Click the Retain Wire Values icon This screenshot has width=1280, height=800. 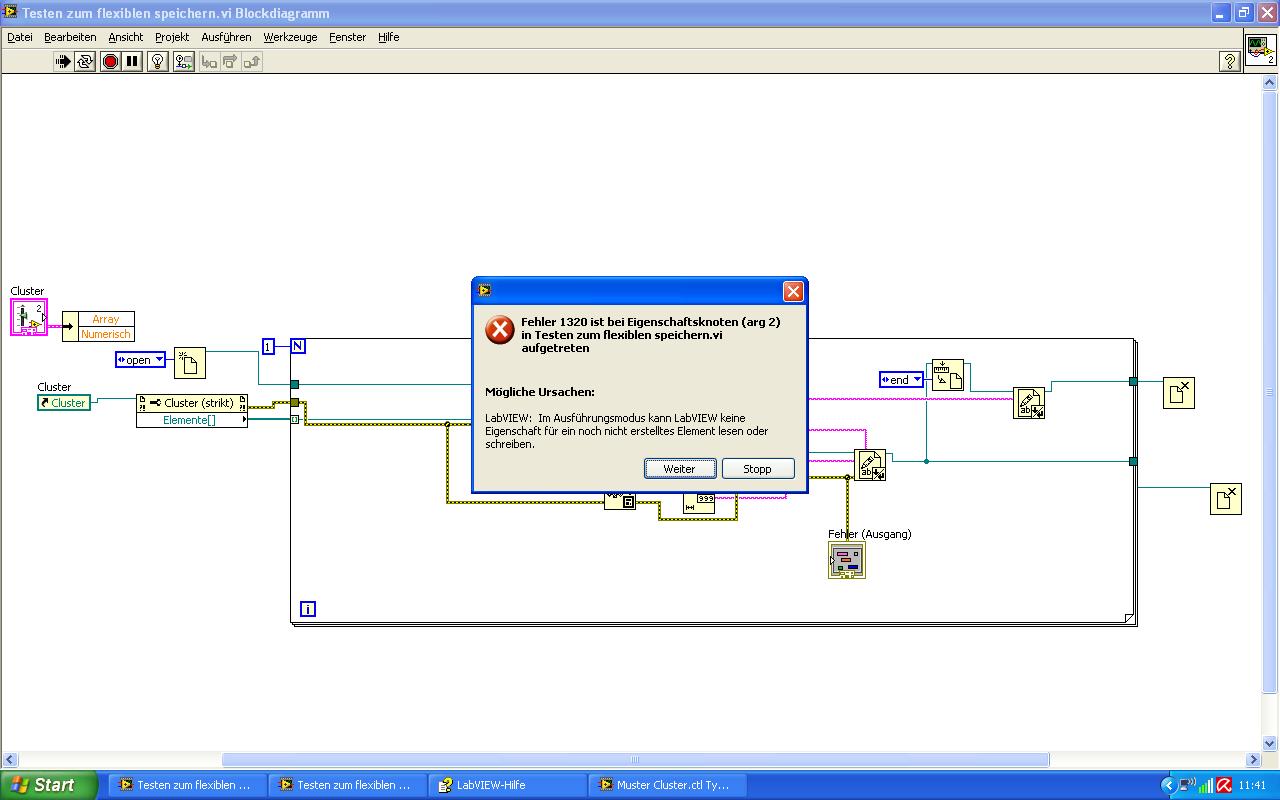pos(184,61)
